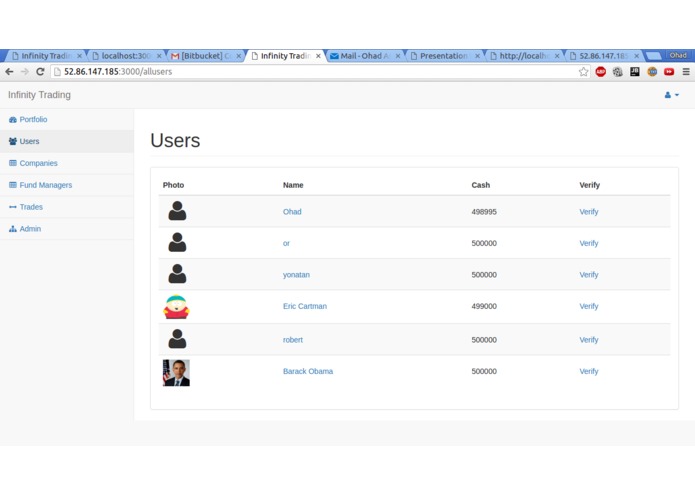
Task: Open the user account dropdown menu
Action: (x=672, y=95)
